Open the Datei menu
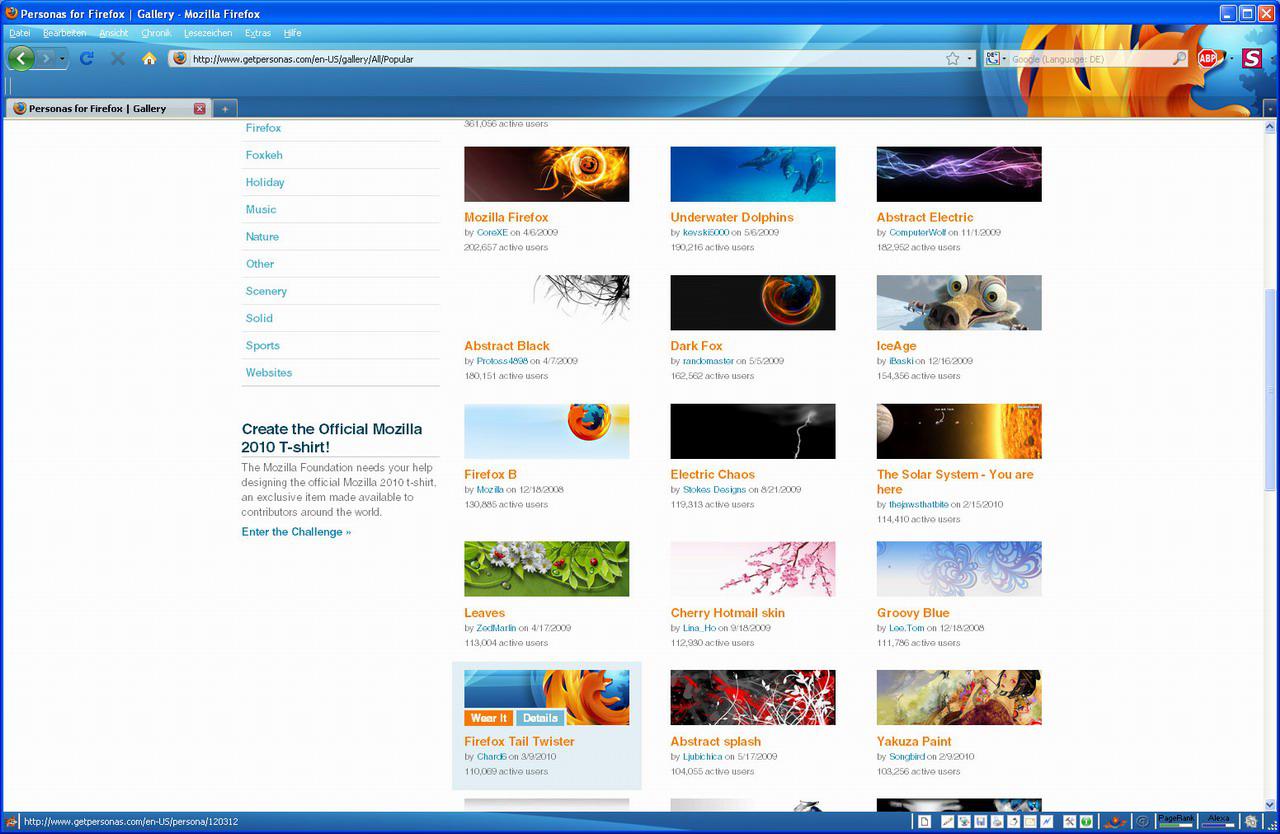 pyautogui.click(x=20, y=33)
